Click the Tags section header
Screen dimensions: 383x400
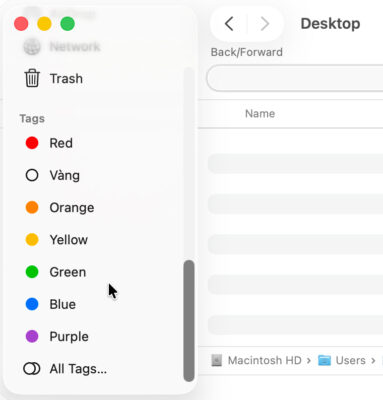point(32,119)
